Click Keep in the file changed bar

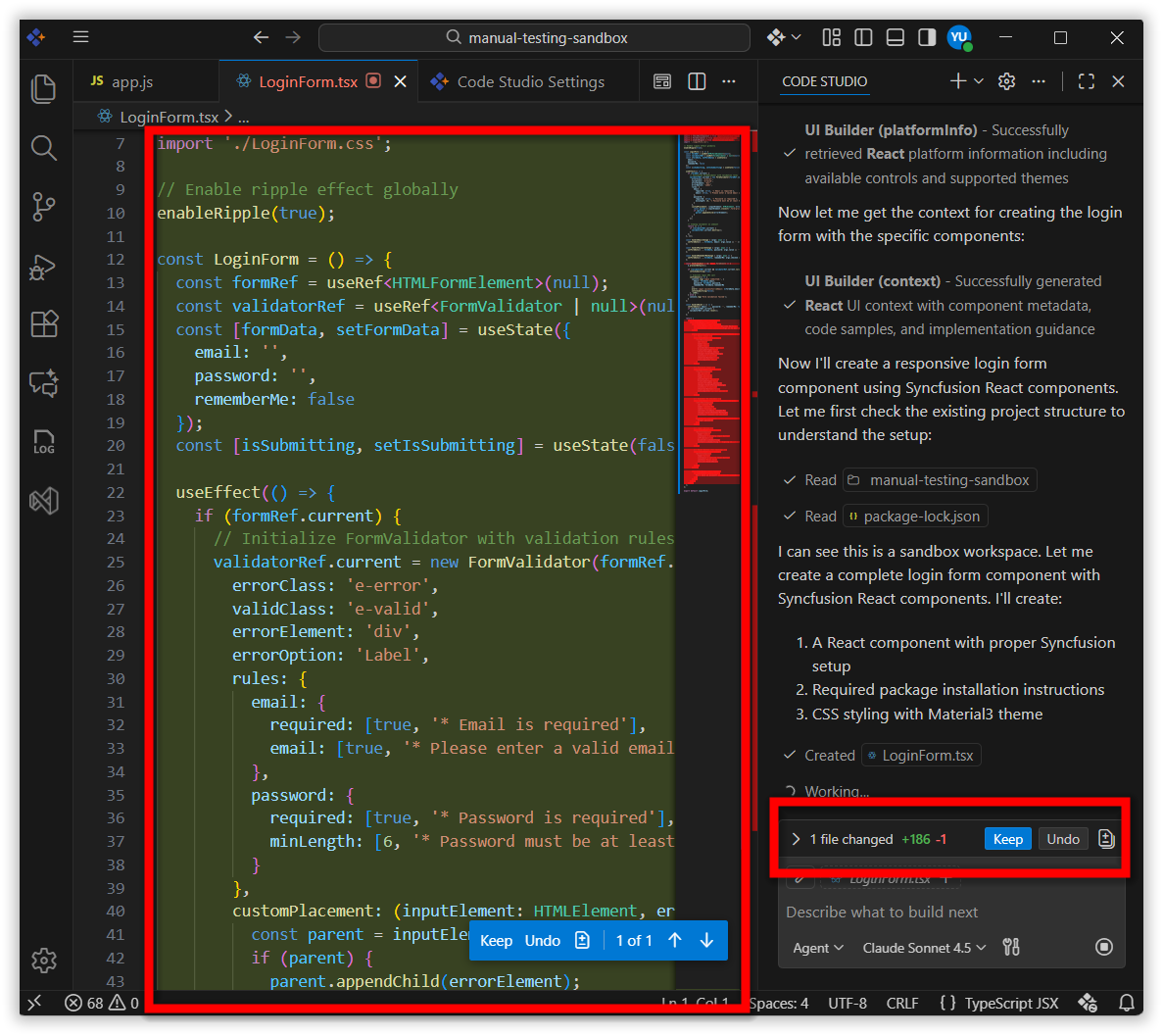1007,839
